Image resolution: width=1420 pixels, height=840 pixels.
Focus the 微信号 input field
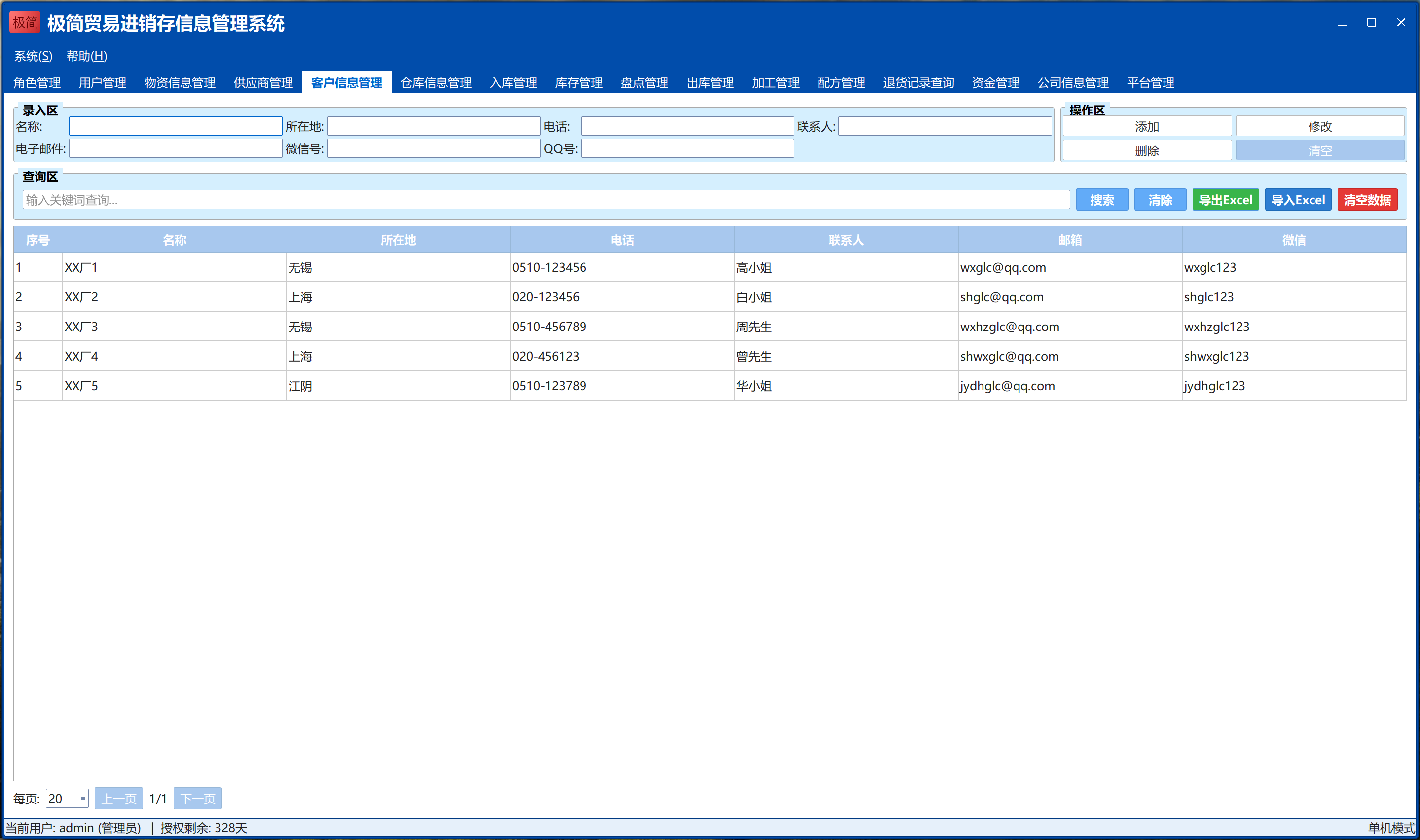click(x=434, y=148)
